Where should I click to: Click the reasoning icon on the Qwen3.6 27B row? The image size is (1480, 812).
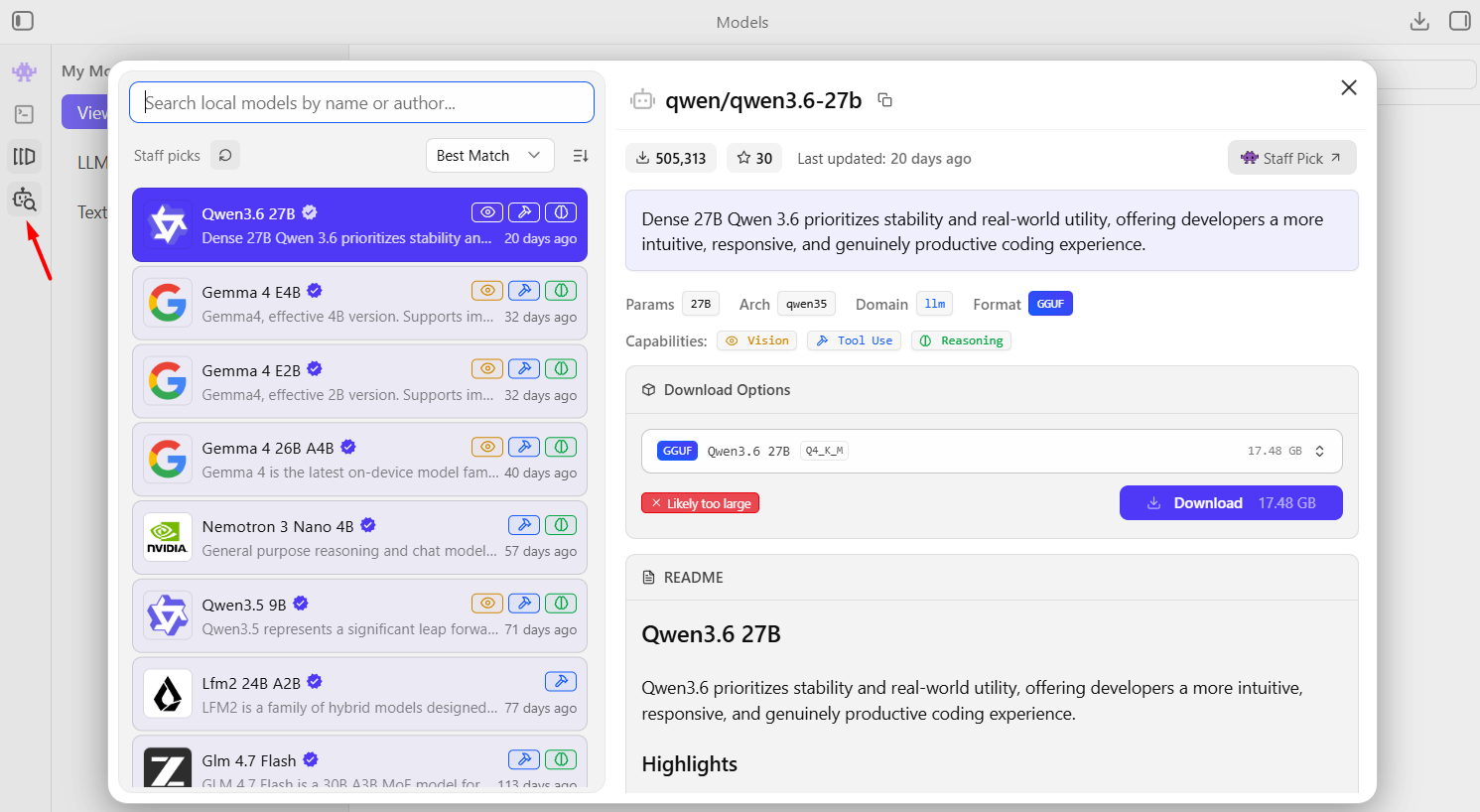point(561,212)
